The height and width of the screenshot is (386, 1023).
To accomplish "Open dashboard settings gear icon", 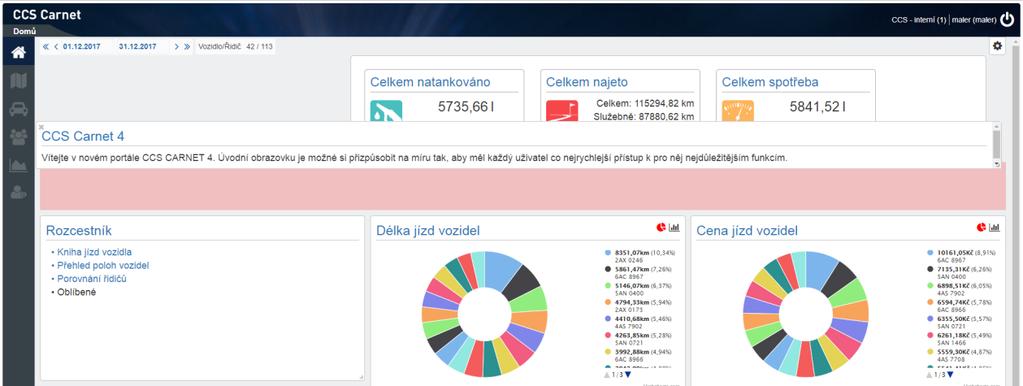I will tap(997, 46).
